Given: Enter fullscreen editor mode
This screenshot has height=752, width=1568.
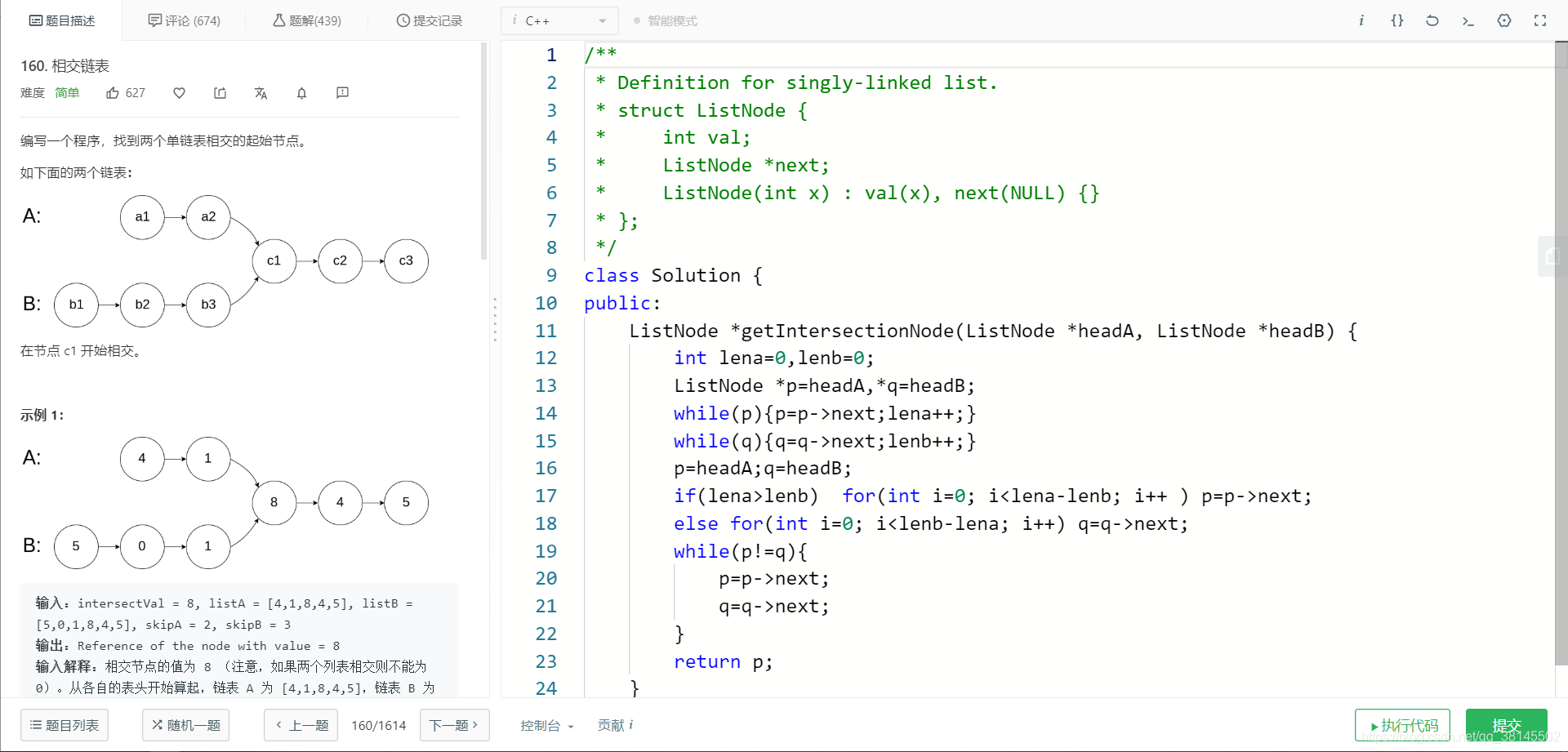Looking at the screenshot, I should tap(1540, 20).
